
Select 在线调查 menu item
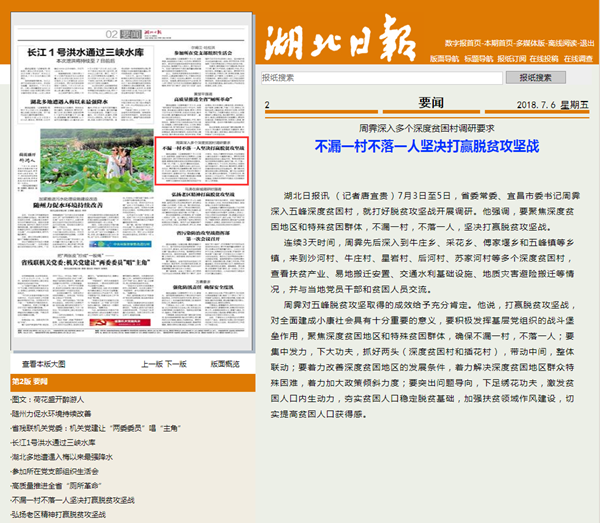578,59
